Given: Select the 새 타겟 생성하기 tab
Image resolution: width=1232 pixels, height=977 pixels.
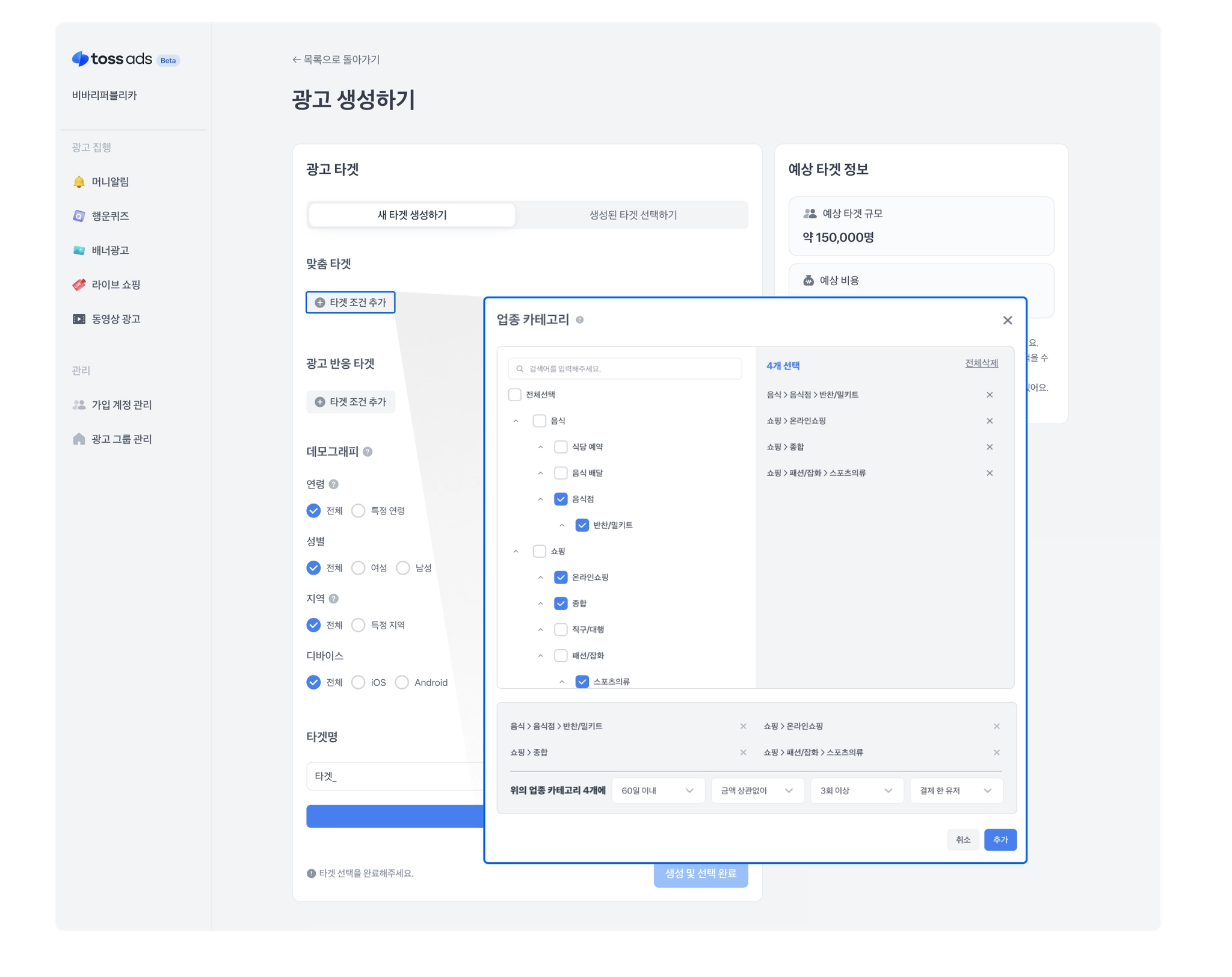Looking at the screenshot, I should 412,215.
